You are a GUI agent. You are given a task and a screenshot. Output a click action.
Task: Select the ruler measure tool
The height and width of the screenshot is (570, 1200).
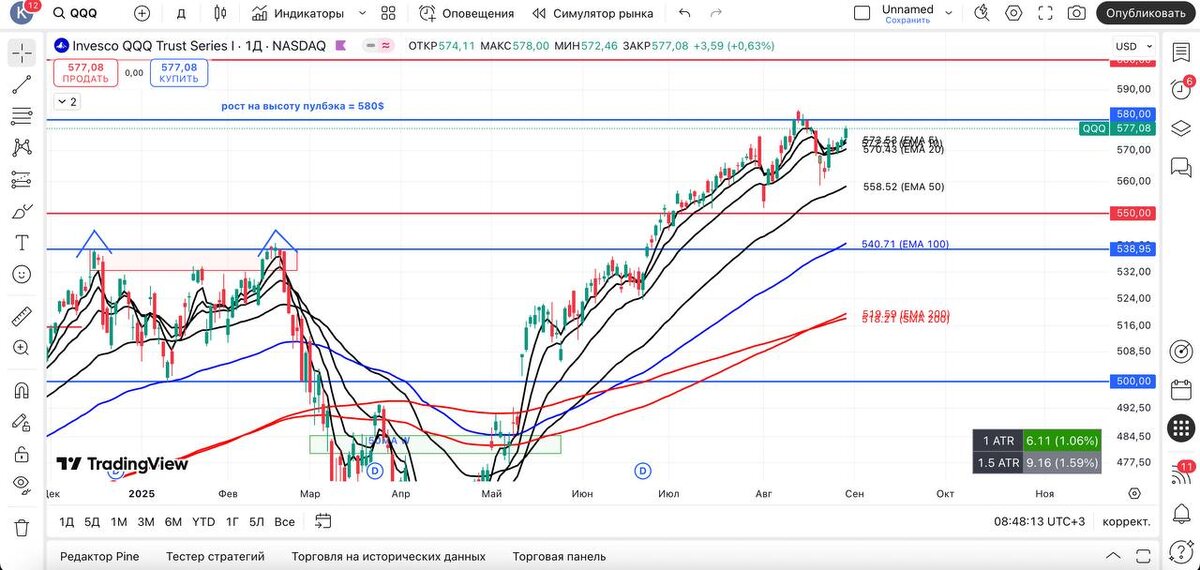(22, 317)
